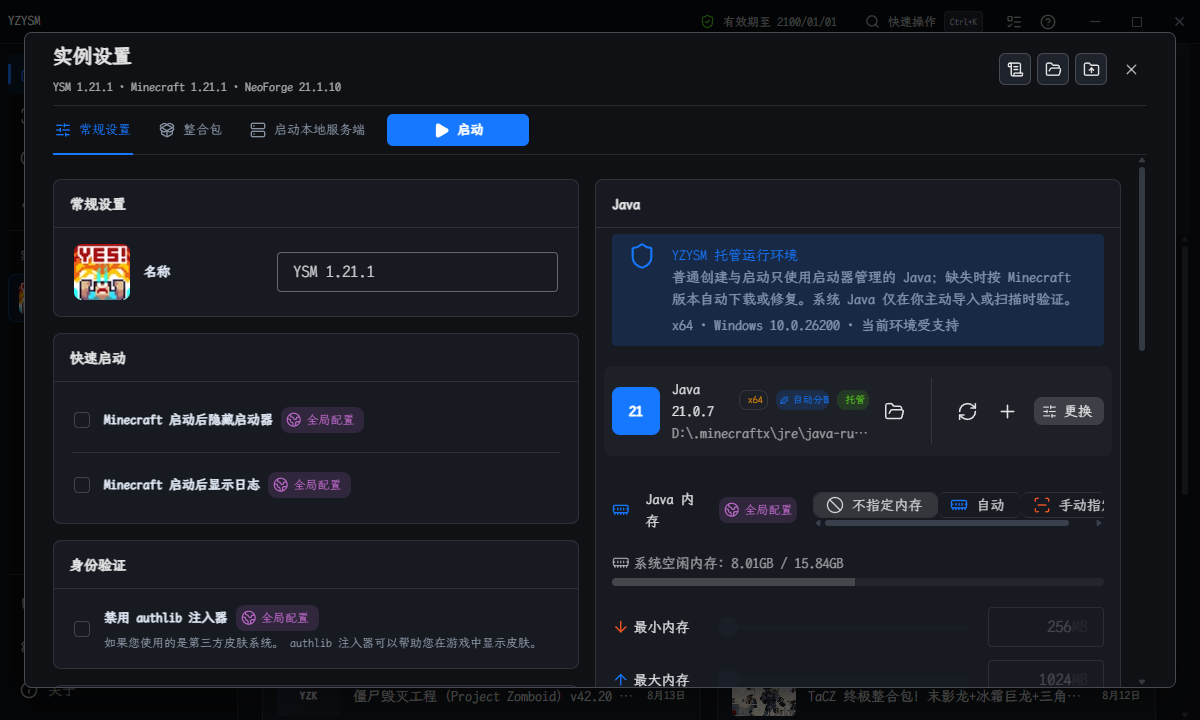1200x720 pixels.
Task: Click 全局配置 badge beside 禁用 authlib 注入器
Action: tap(277, 618)
